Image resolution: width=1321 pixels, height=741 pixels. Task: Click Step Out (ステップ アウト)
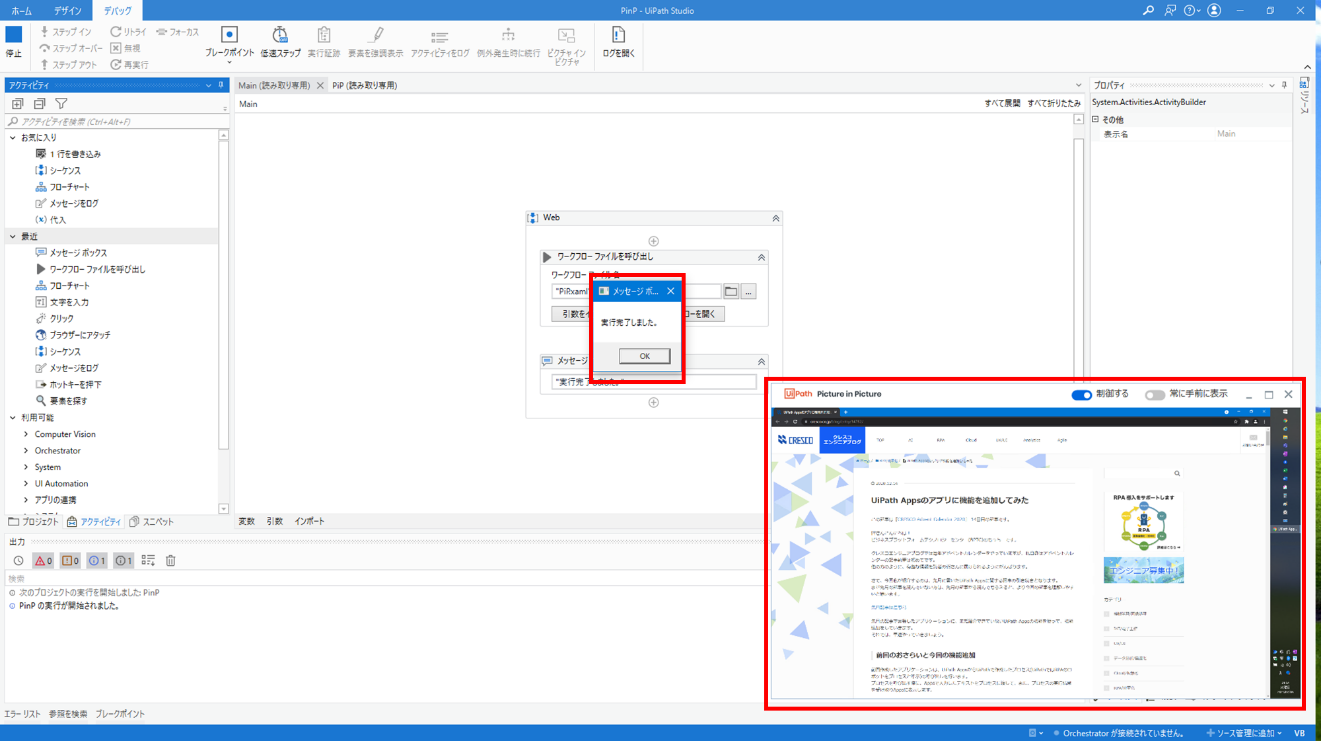coord(68,65)
